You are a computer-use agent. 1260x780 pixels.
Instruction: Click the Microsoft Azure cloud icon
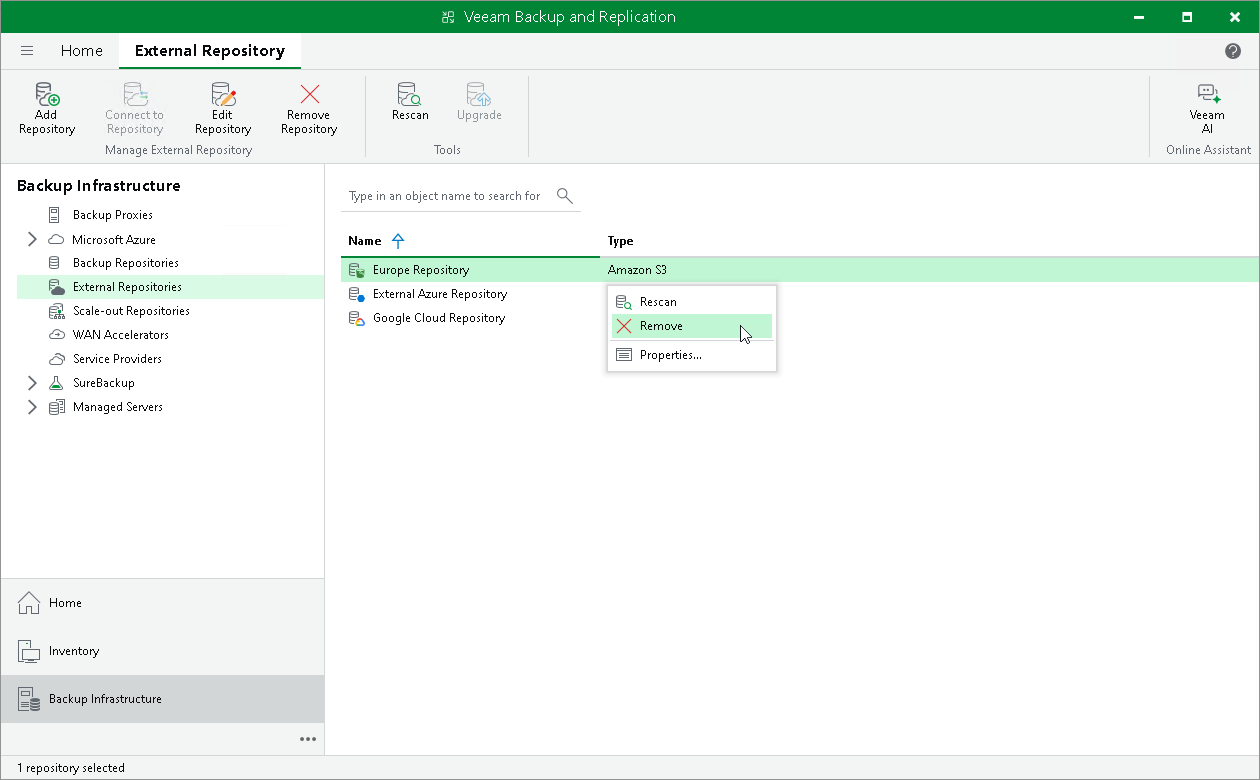click(56, 240)
